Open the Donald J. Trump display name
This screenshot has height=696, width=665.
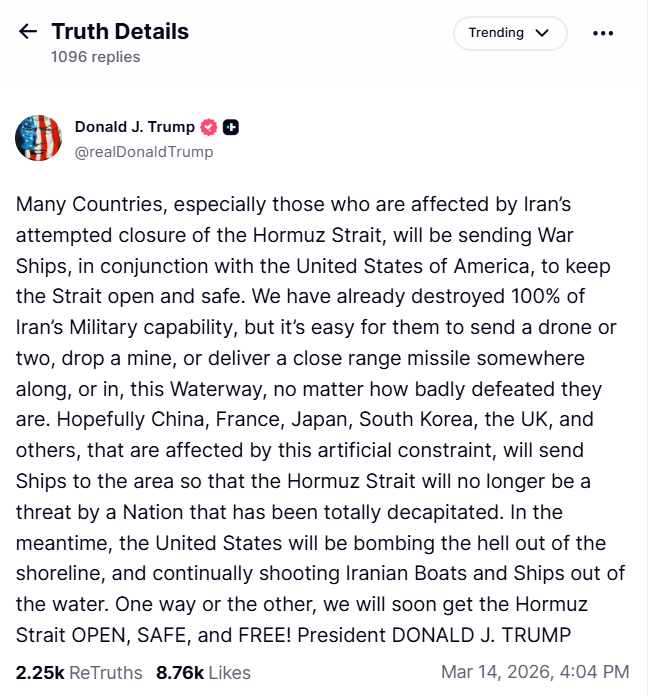pos(135,127)
